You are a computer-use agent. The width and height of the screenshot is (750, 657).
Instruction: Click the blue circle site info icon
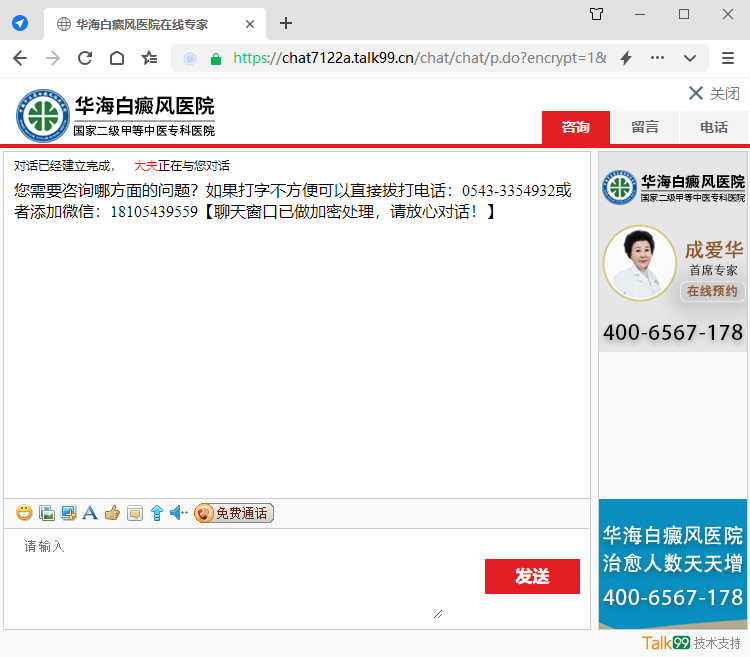(190, 59)
